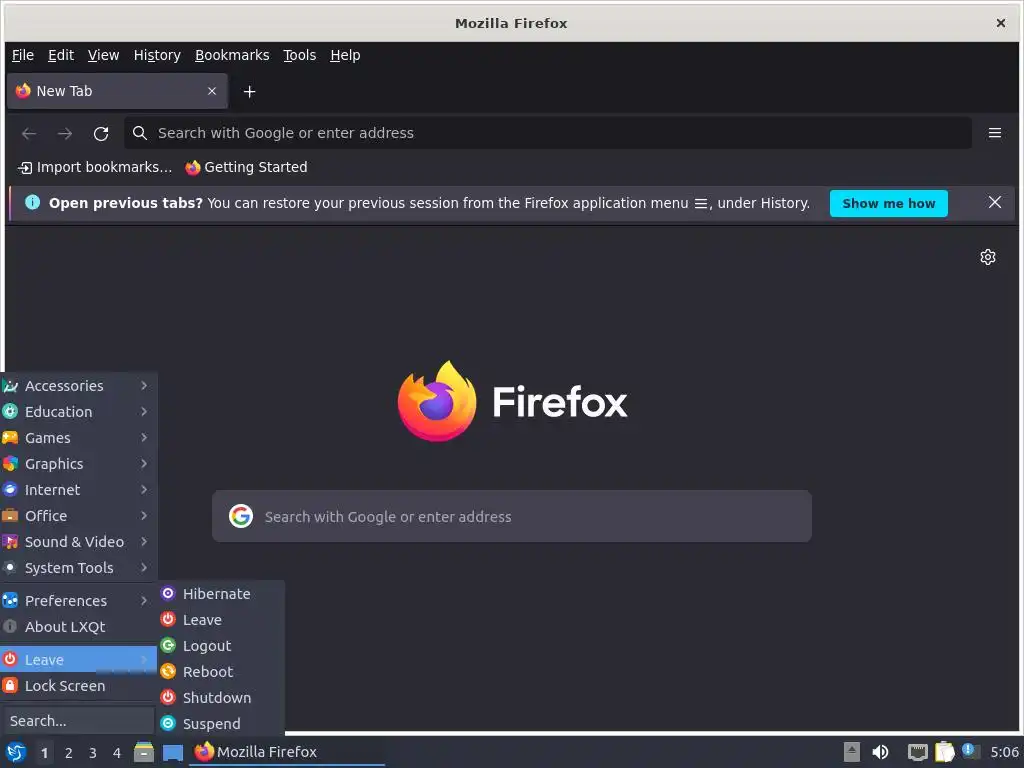Image resolution: width=1024 pixels, height=768 pixels.
Task: Click the central Google search box
Action: [x=511, y=516]
